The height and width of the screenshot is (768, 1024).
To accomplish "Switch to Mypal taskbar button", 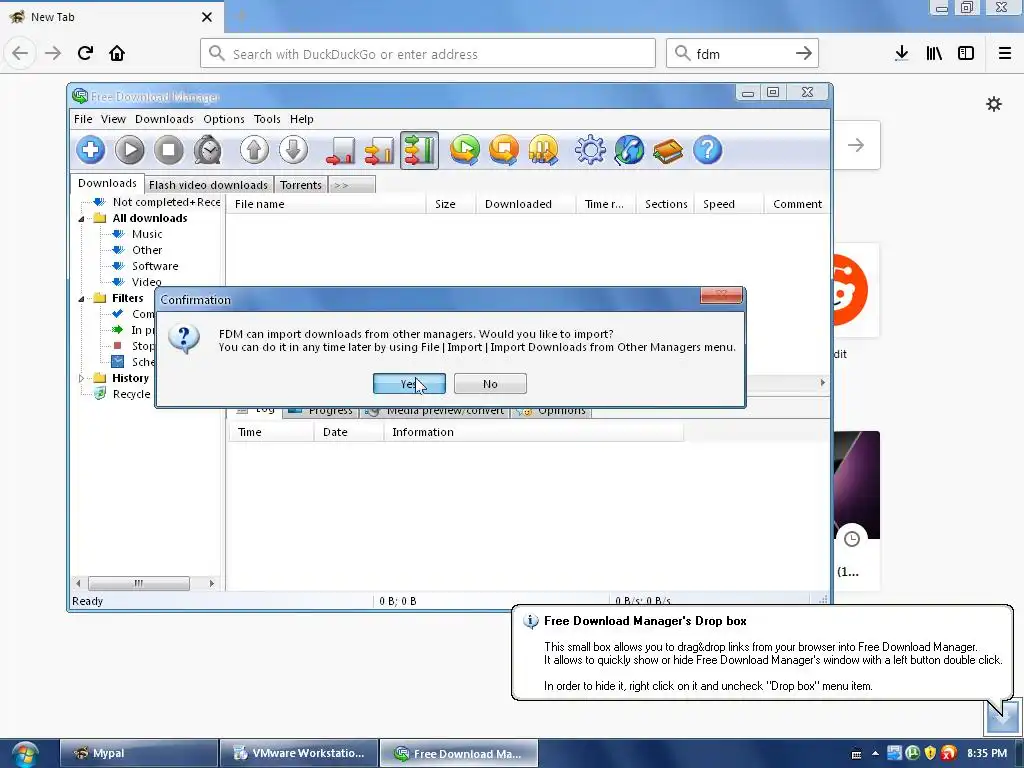I will pyautogui.click(x=139, y=754).
